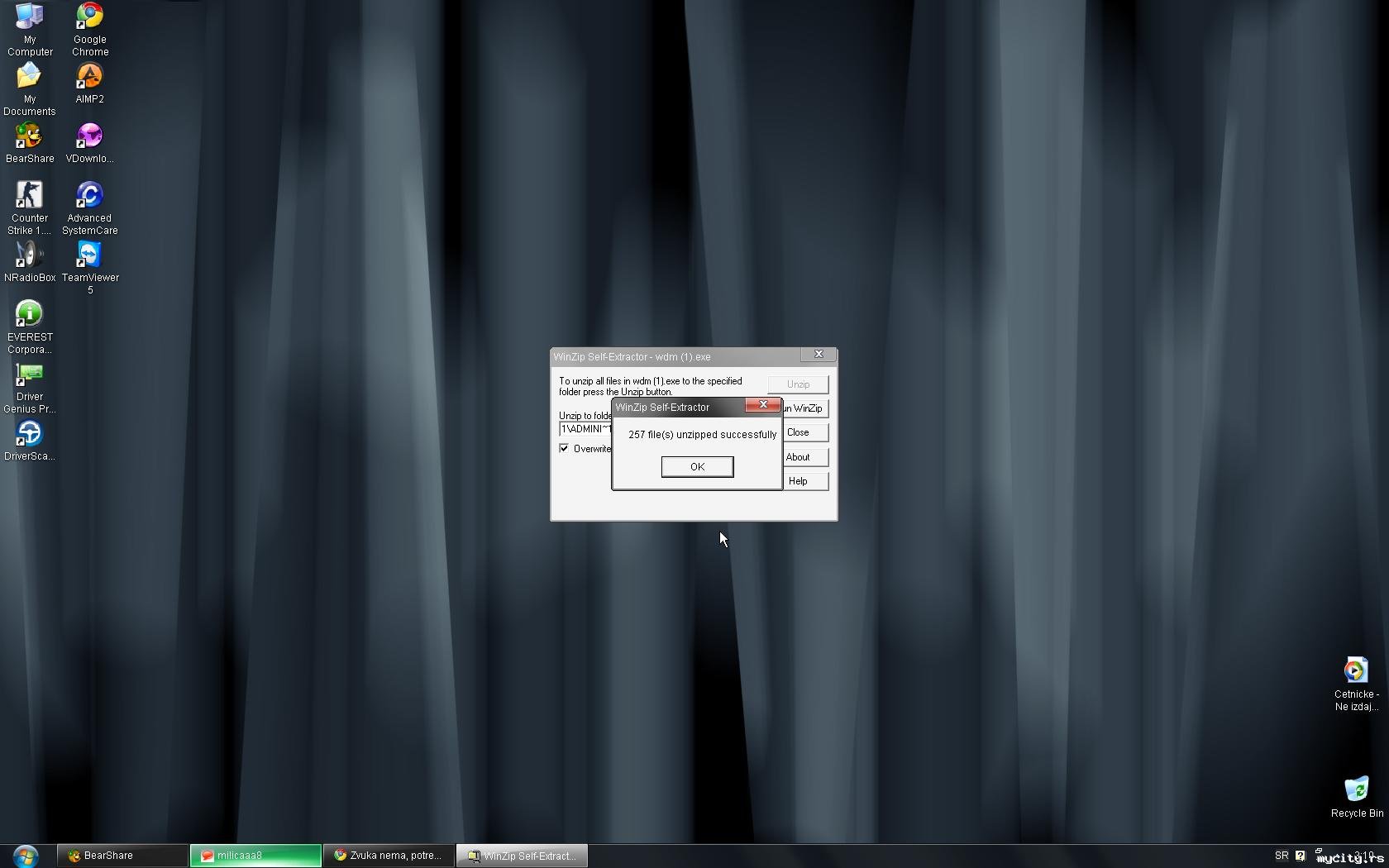Screen dimensions: 1389x868
Task: Select the Recycle Bin icon
Action: 1357,797
